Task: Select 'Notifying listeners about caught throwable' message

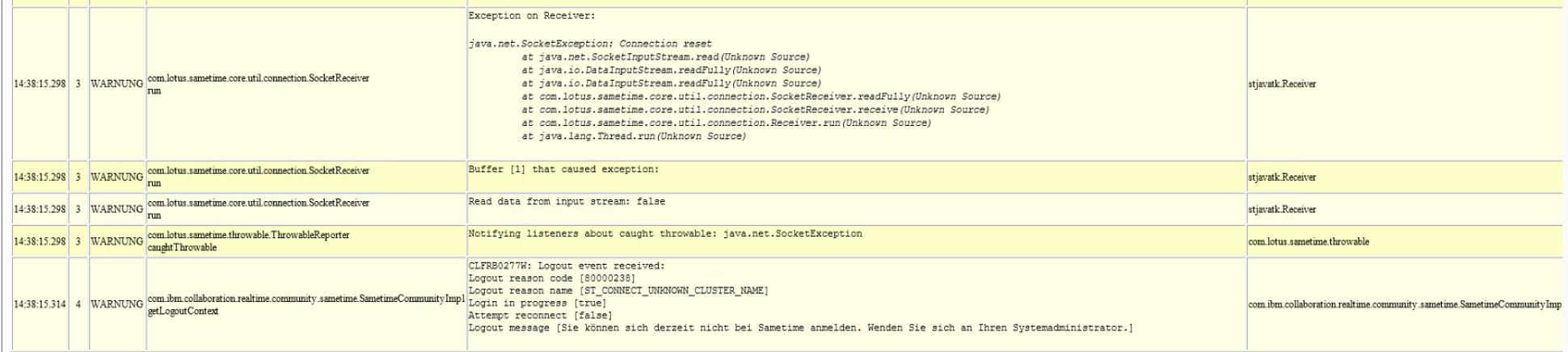Action: [x=665, y=234]
